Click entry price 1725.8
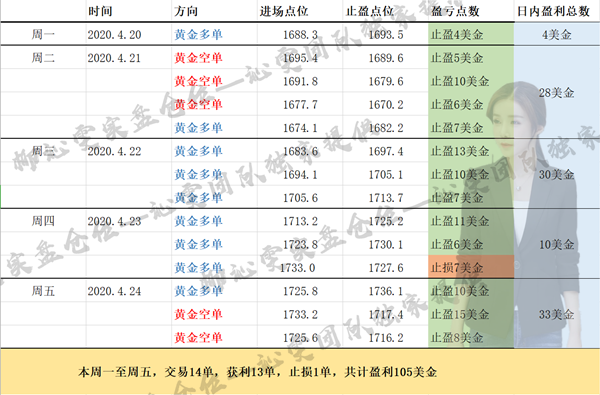The image size is (600, 395). point(300,291)
